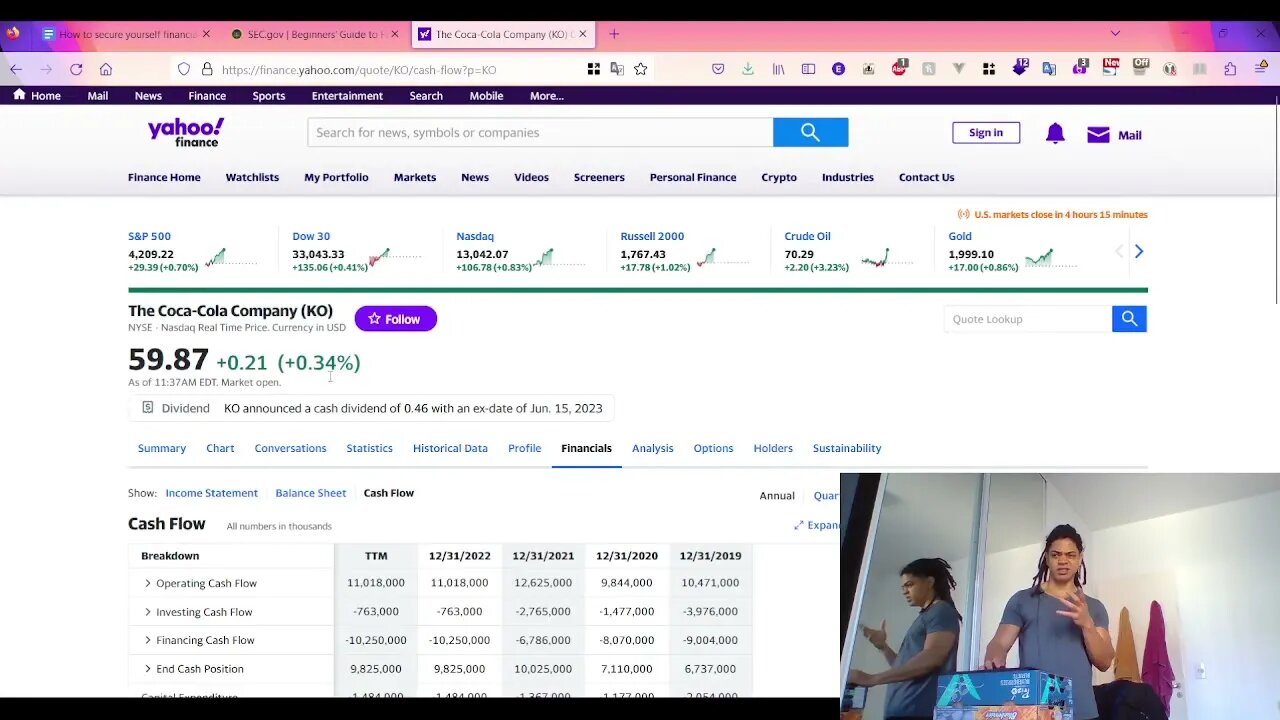Open the Chart tab
1280x720 pixels.
pos(220,448)
